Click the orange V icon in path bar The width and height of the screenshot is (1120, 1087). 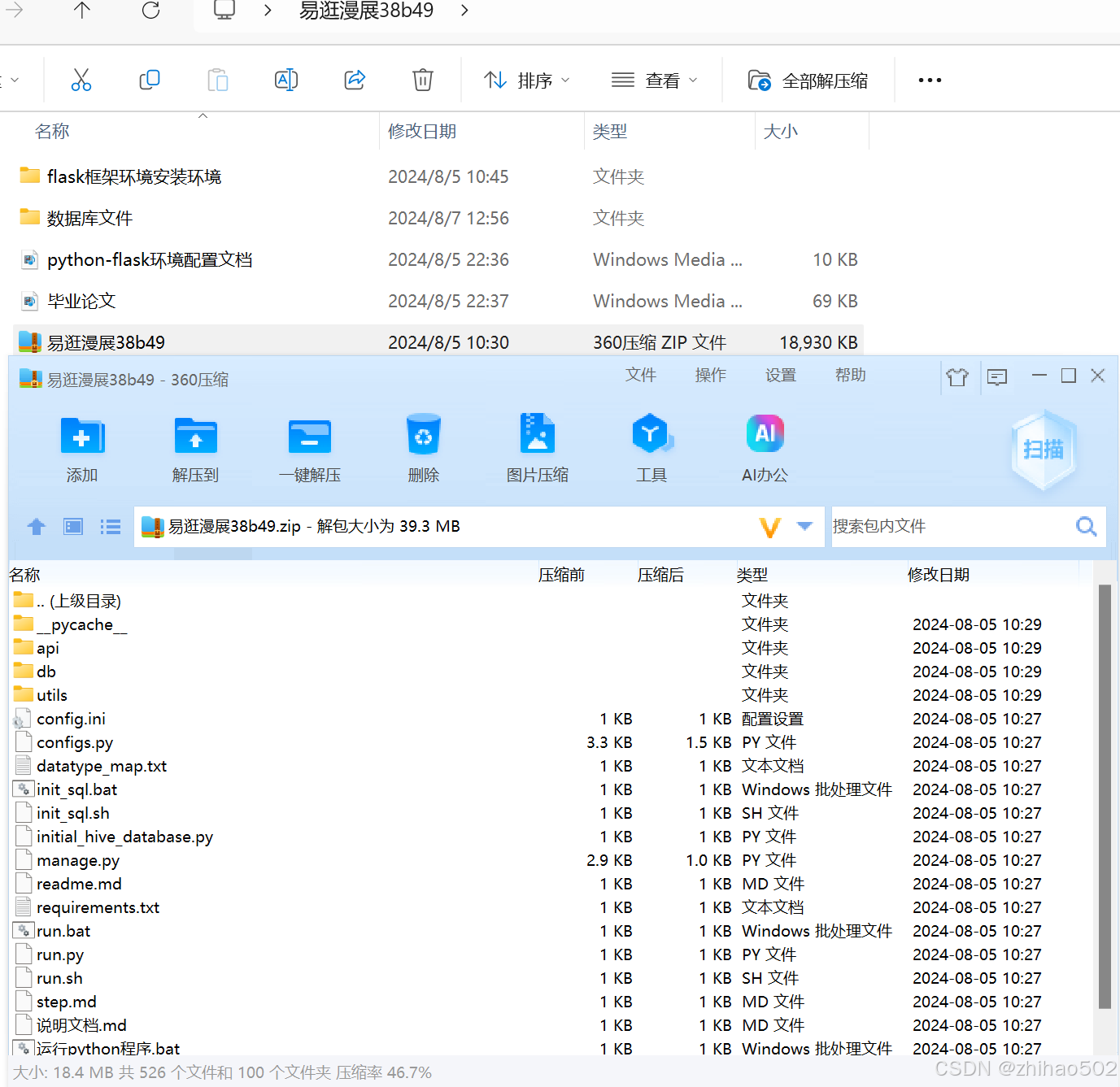769,527
